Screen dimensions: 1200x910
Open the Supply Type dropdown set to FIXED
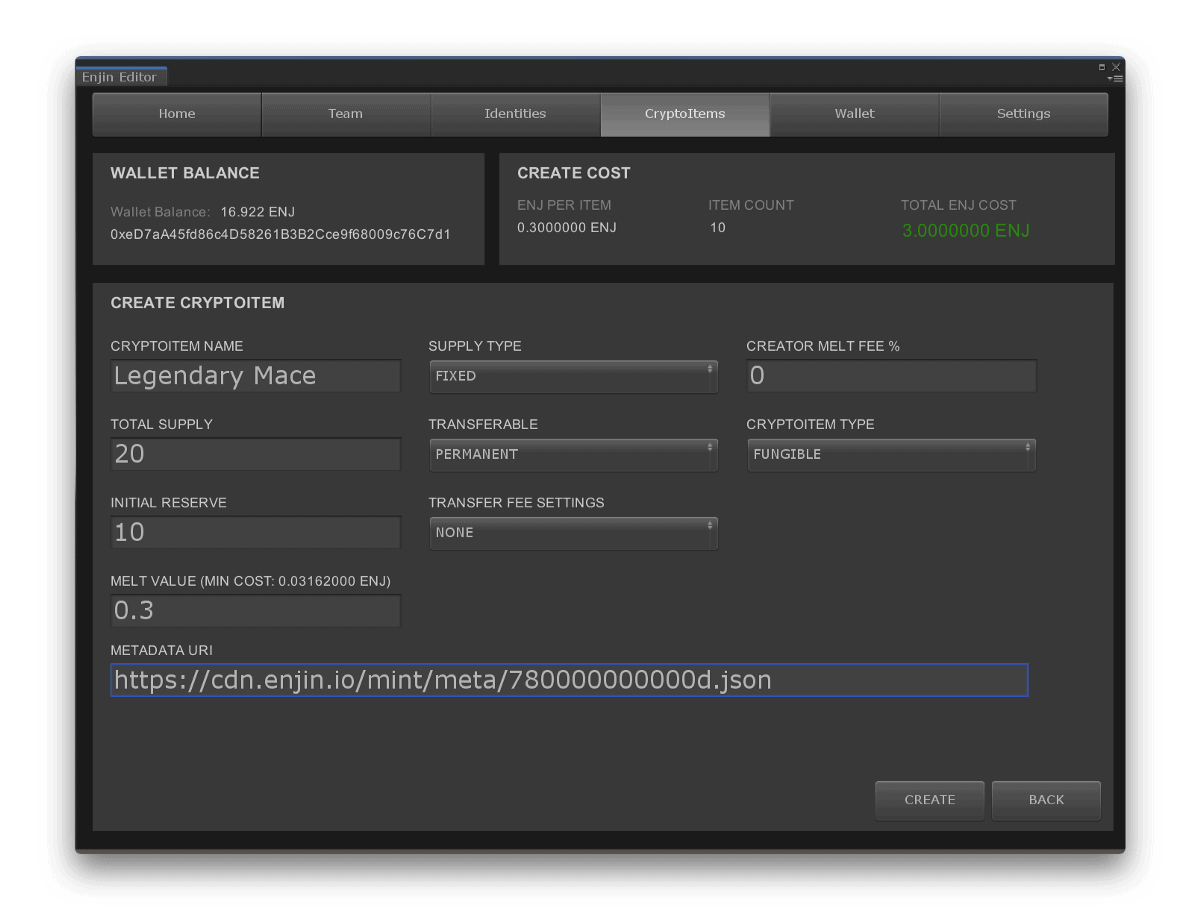coord(573,376)
